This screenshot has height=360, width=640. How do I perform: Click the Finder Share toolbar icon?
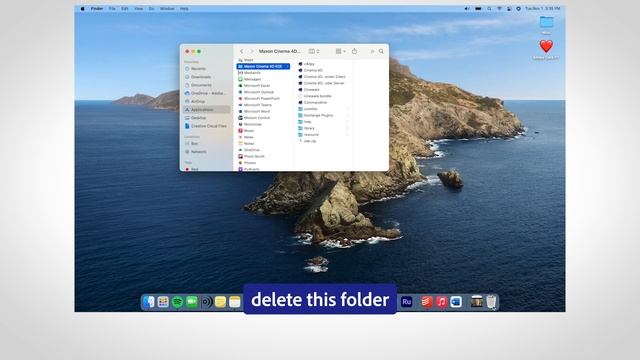(354, 51)
